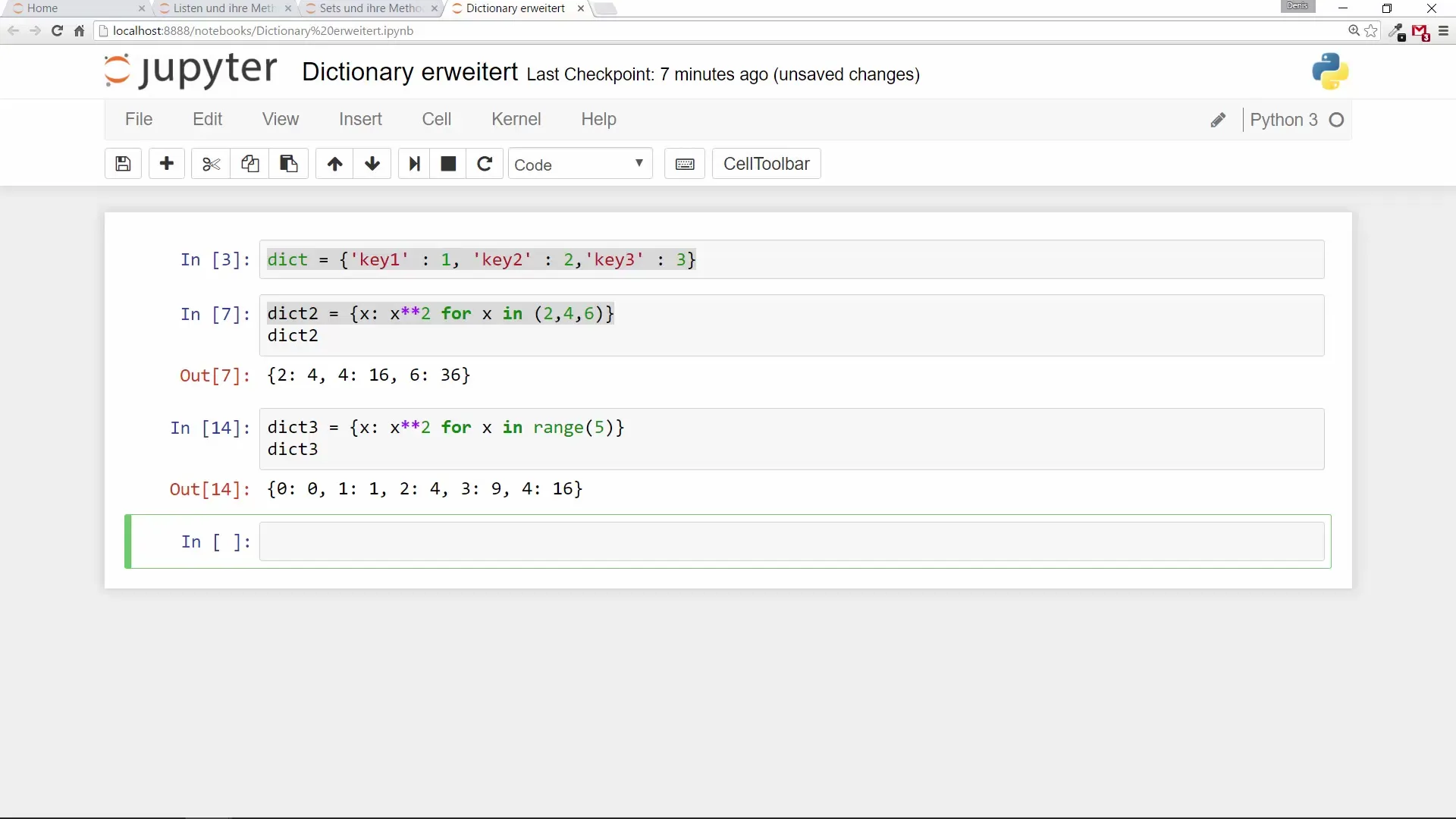The width and height of the screenshot is (1456, 819).
Task: Open the Kernel menu
Action: click(x=516, y=119)
